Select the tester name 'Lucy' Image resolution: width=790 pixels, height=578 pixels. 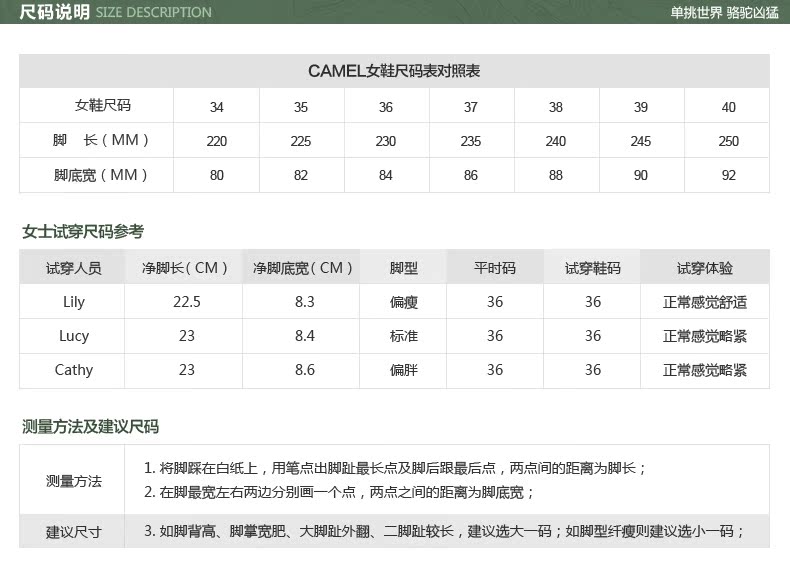click(x=74, y=336)
